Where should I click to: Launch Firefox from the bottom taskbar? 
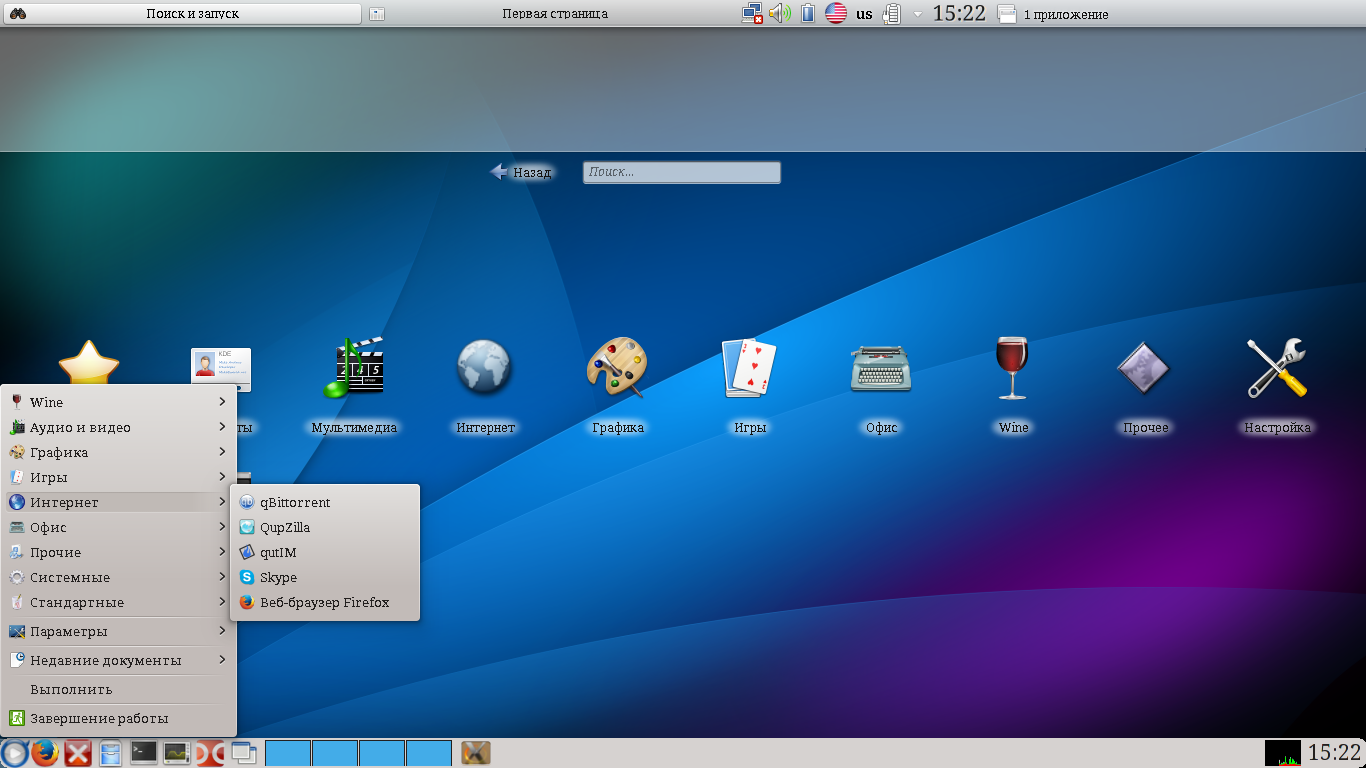(45, 753)
